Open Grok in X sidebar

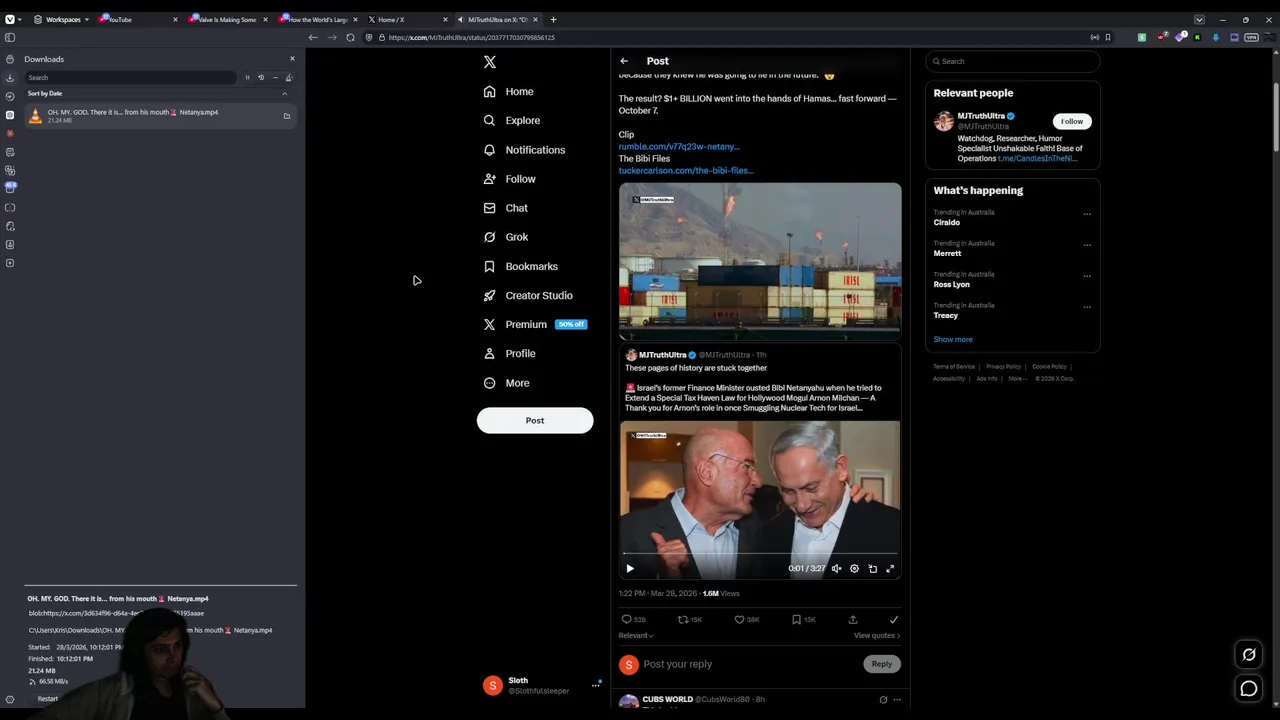[506, 237]
